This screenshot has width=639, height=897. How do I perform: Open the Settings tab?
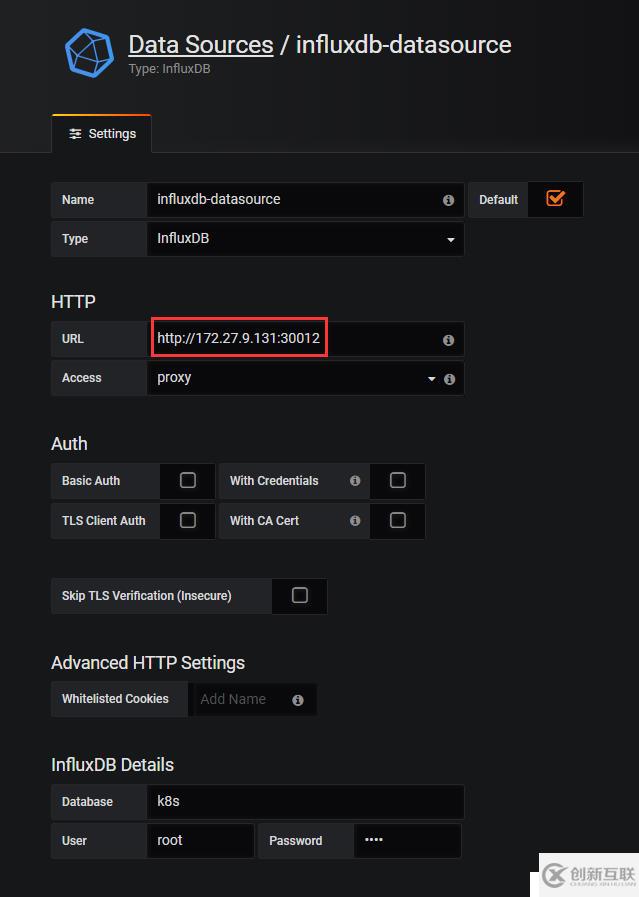(x=102, y=134)
